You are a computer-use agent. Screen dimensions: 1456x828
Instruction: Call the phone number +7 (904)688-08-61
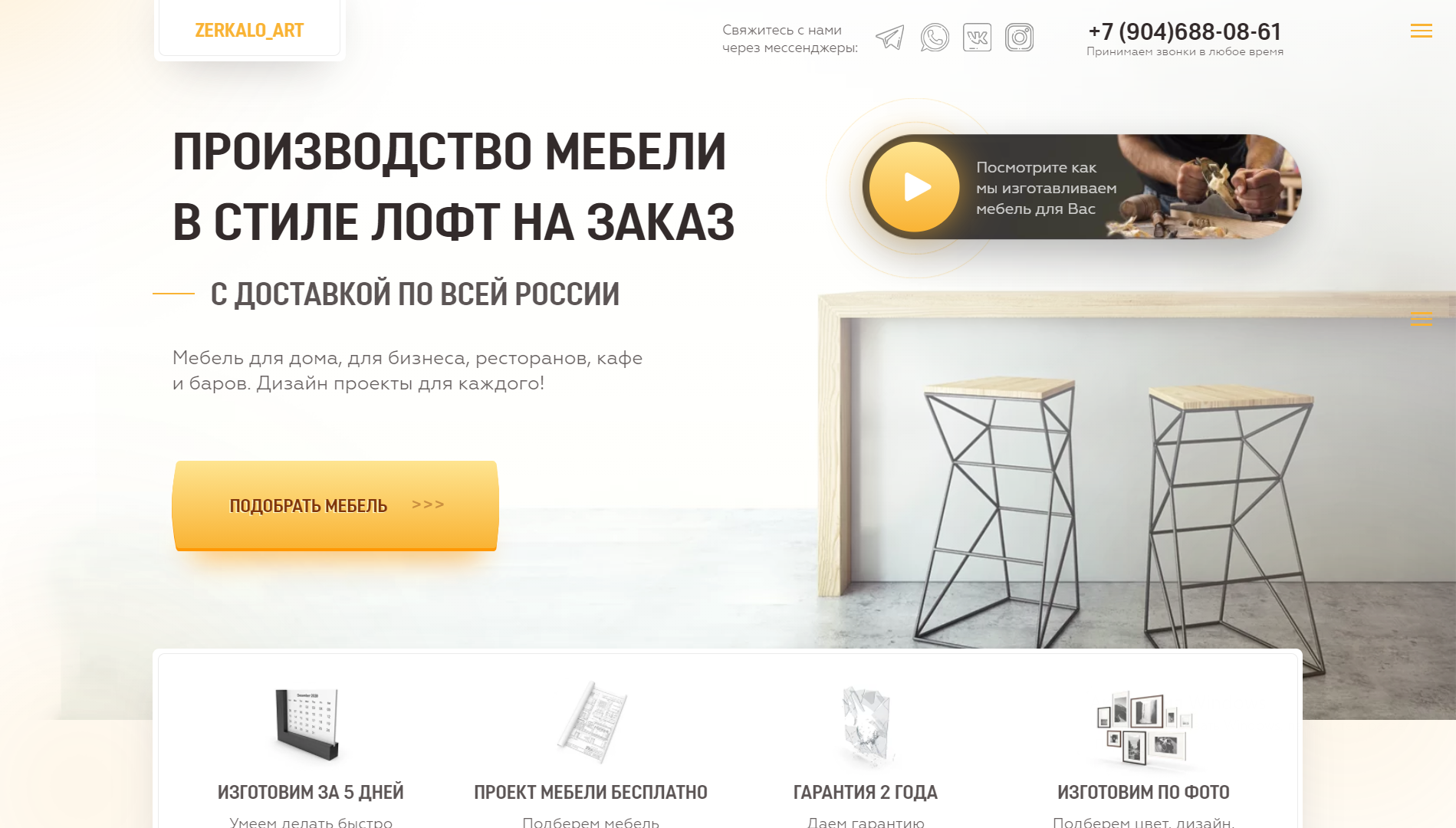[x=1185, y=31]
